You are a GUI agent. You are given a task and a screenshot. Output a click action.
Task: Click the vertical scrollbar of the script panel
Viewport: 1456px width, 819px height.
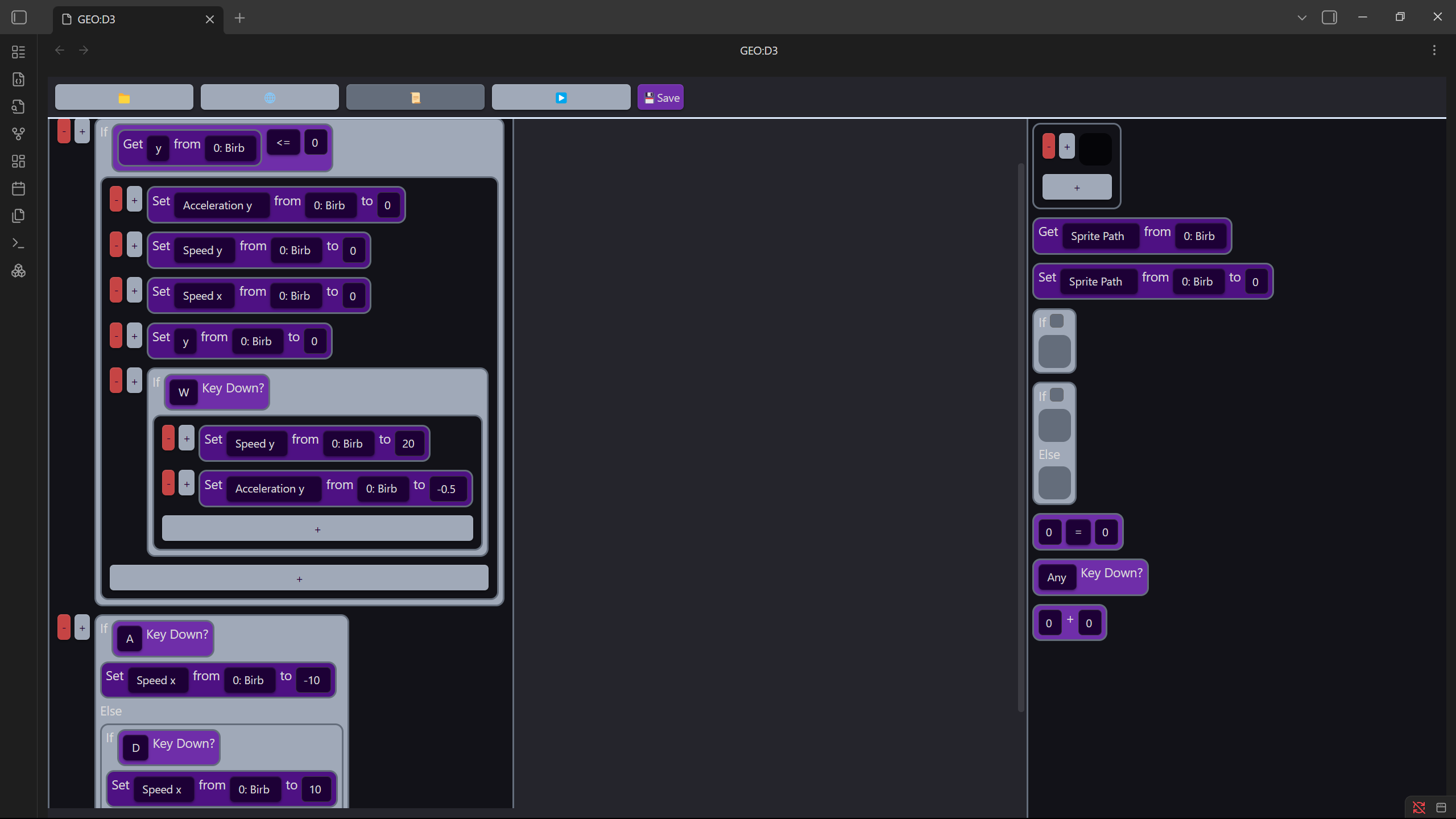click(1021, 437)
